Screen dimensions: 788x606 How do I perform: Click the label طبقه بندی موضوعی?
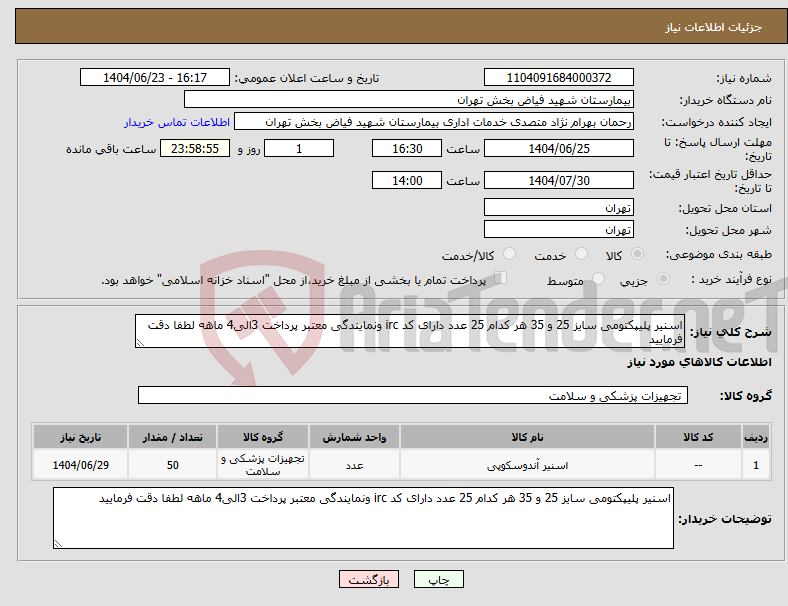point(719,254)
